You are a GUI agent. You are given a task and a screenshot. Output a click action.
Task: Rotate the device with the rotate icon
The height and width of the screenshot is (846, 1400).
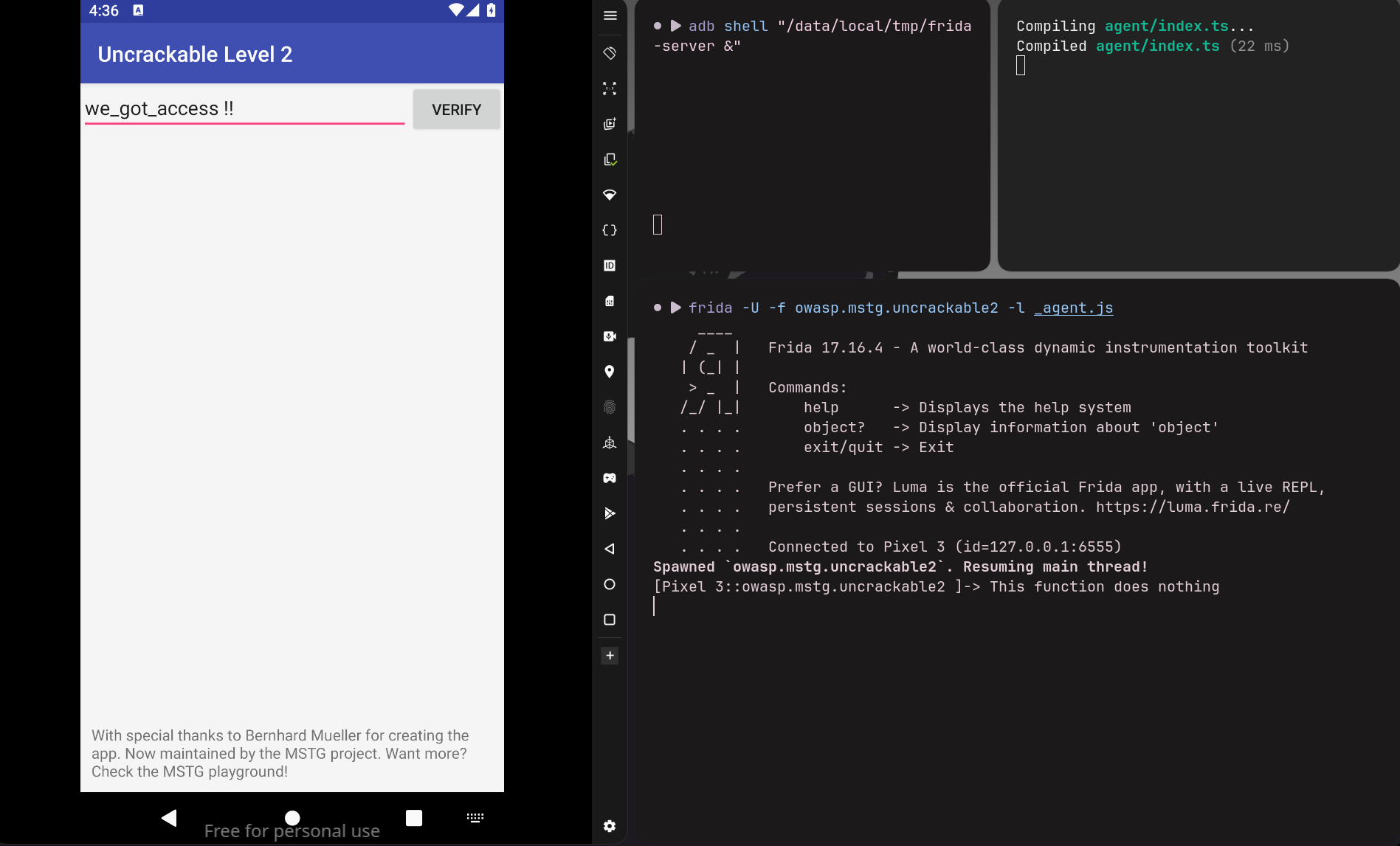click(x=610, y=53)
